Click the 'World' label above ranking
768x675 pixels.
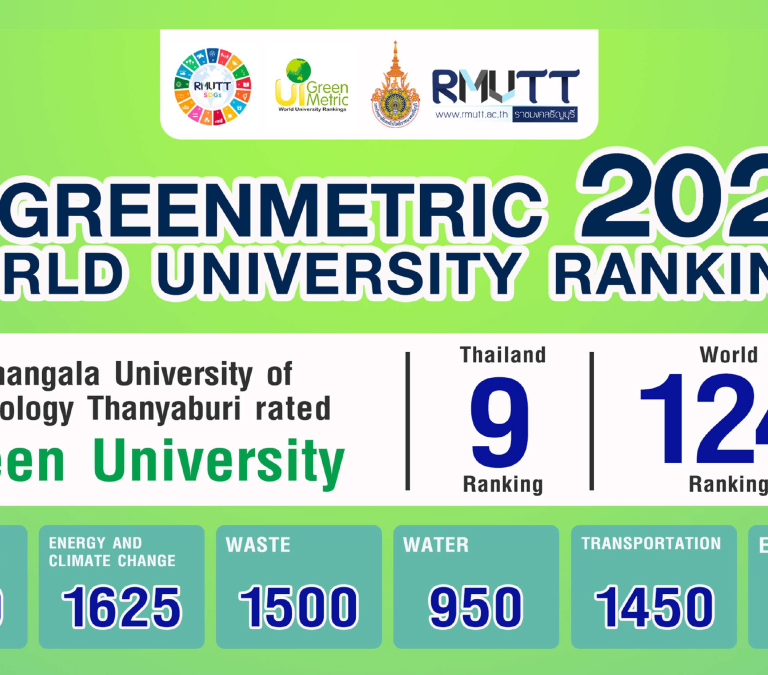point(728,355)
